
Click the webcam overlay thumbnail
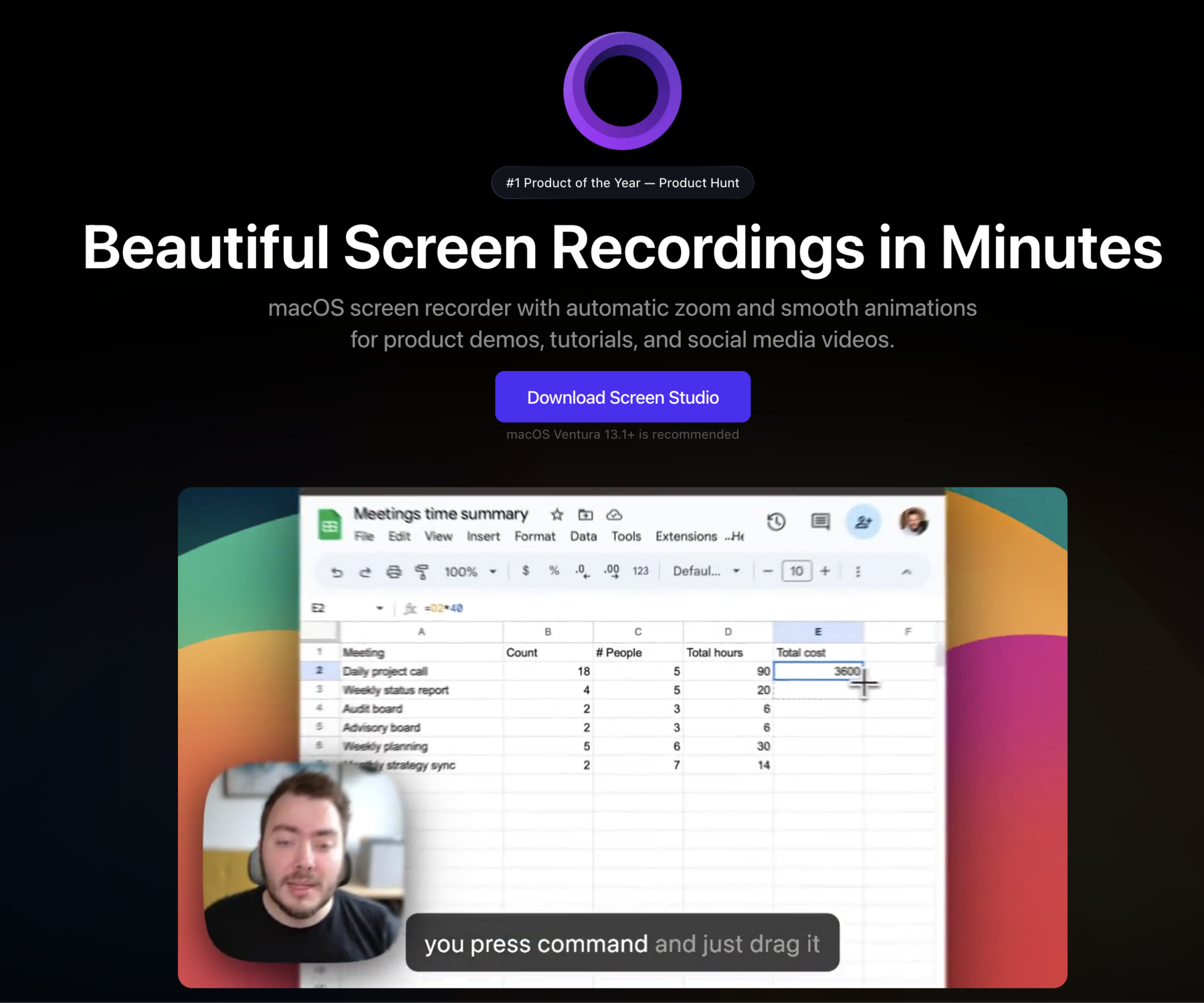pyautogui.click(x=304, y=863)
